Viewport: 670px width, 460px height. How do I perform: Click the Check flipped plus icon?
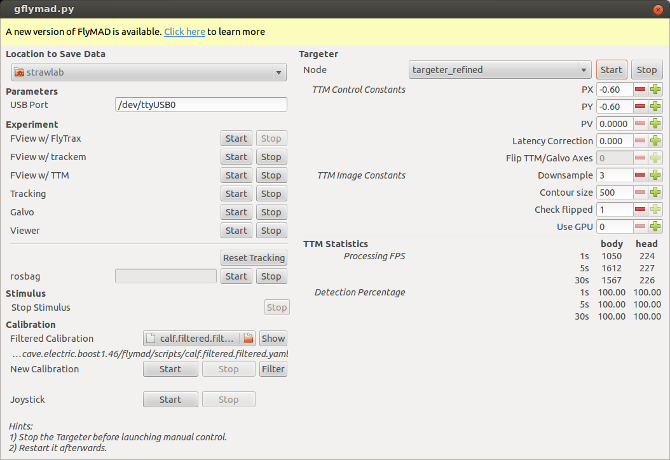pyautogui.click(x=655, y=209)
